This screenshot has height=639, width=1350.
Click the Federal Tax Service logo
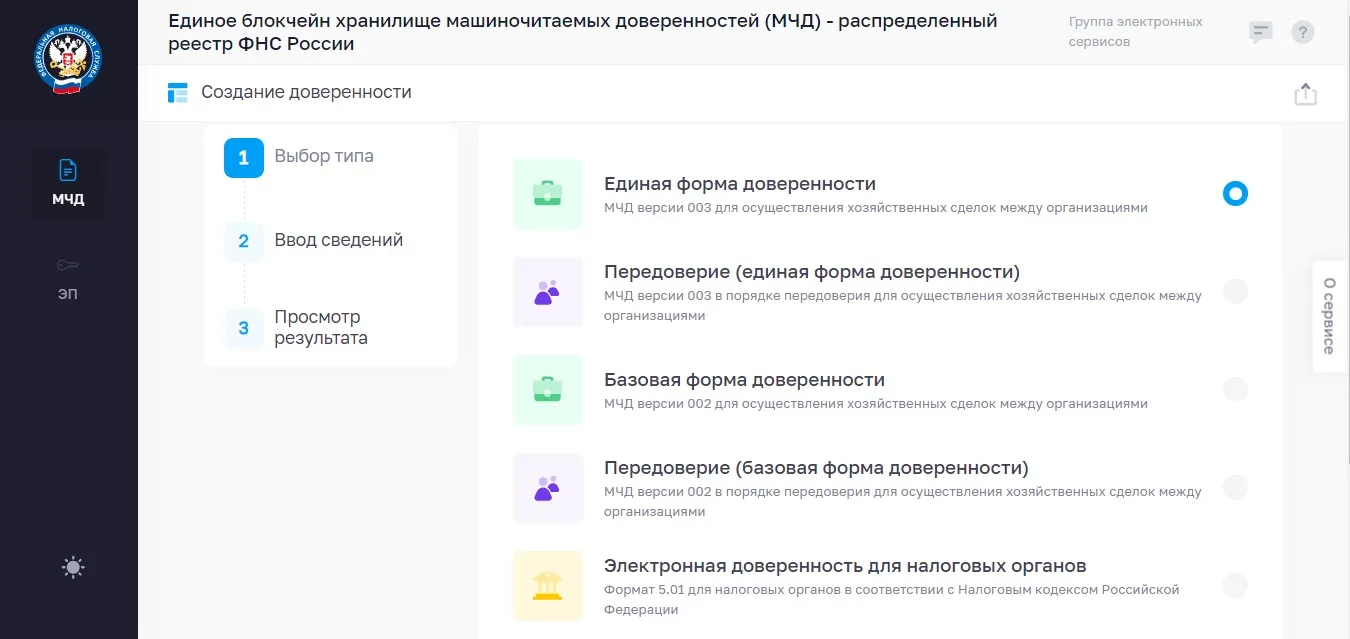[x=68, y=60]
